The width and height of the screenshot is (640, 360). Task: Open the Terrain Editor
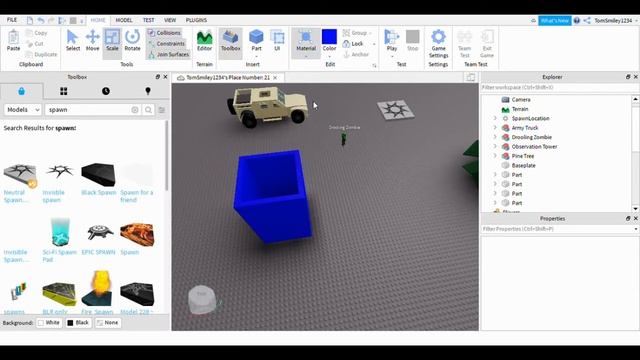[204, 40]
